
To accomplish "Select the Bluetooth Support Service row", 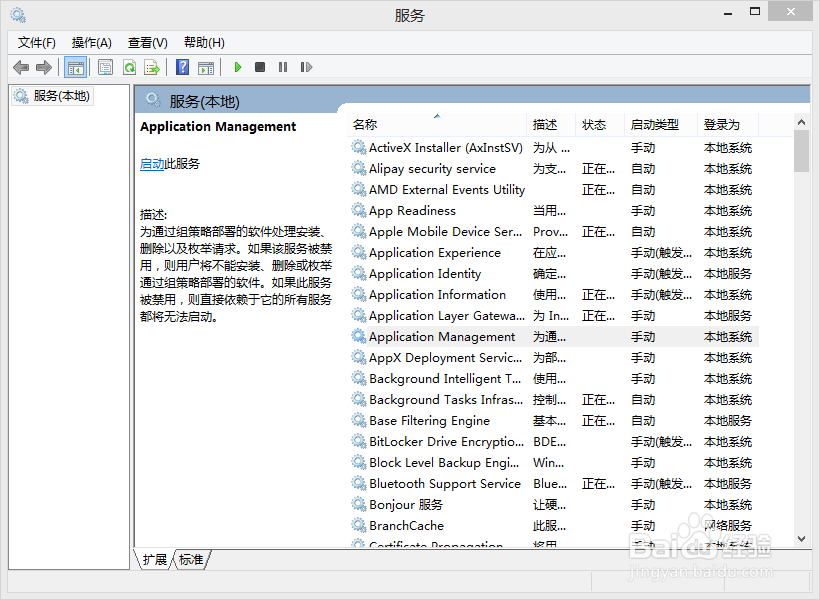I will coord(553,483).
